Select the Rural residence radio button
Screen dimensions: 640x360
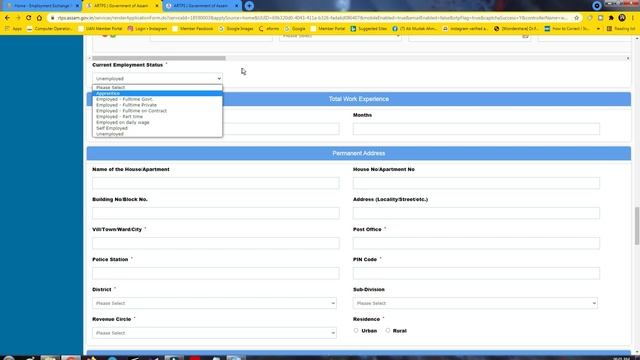pyautogui.click(x=388, y=331)
